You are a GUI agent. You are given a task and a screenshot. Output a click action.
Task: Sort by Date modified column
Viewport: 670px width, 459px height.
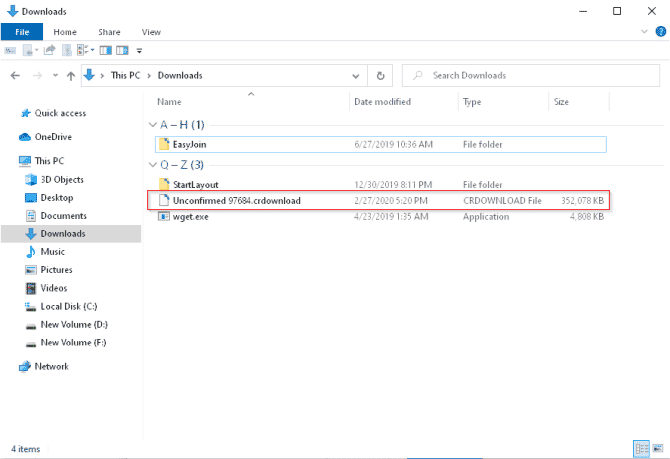382,102
